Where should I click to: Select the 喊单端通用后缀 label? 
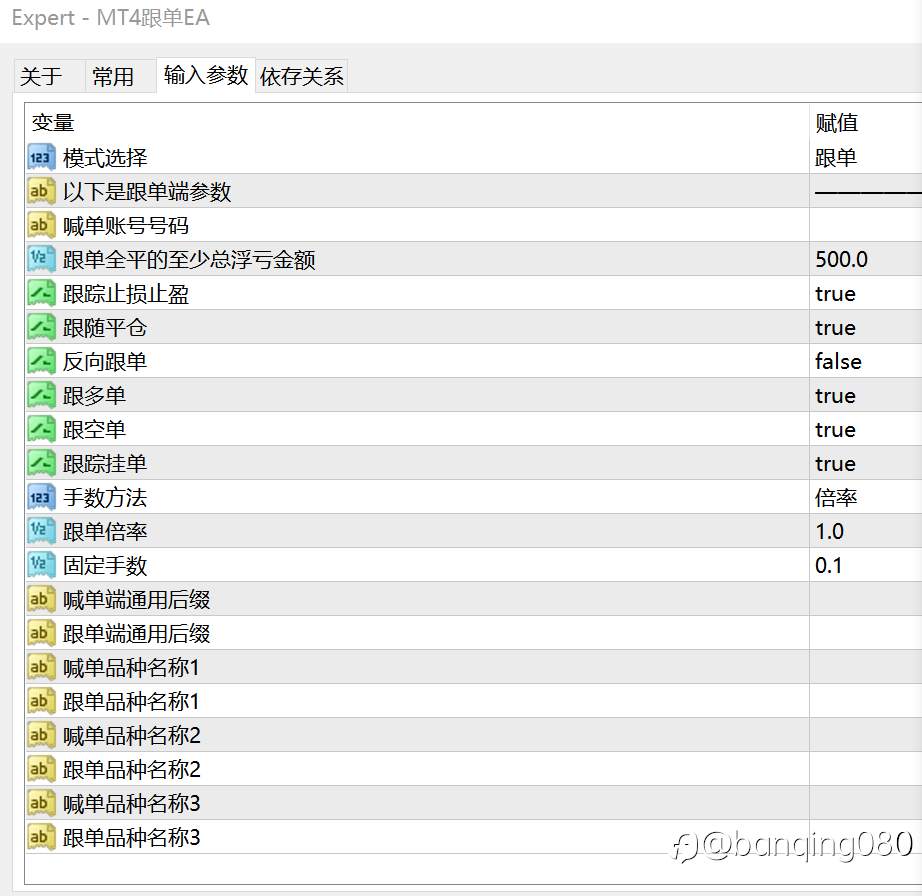click(136, 599)
